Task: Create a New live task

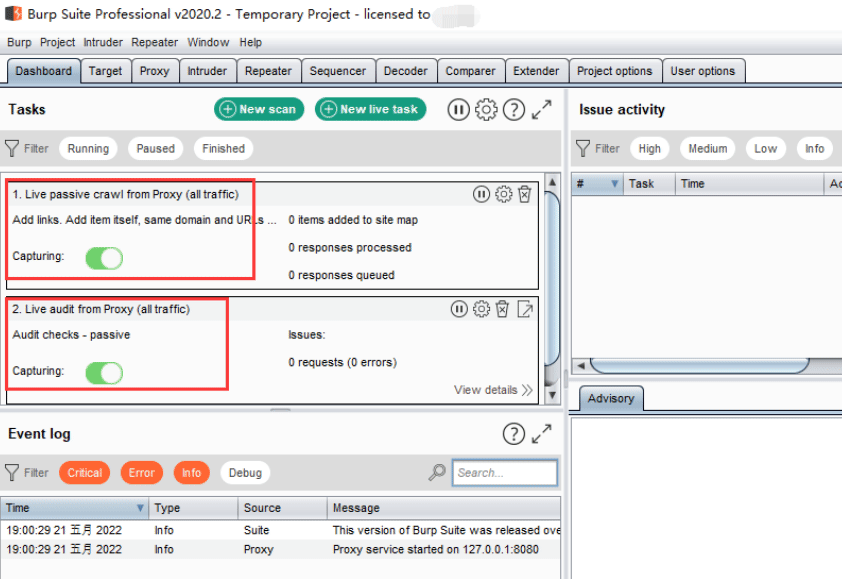Action: pos(370,109)
